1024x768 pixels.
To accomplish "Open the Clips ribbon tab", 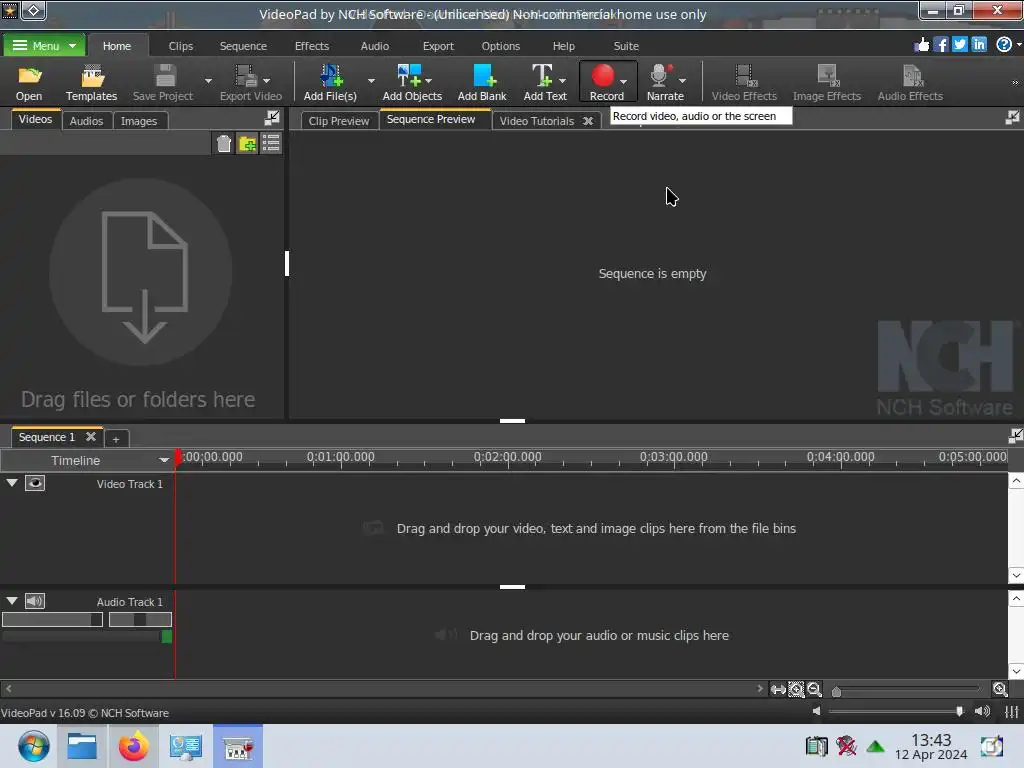I will pyautogui.click(x=181, y=46).
